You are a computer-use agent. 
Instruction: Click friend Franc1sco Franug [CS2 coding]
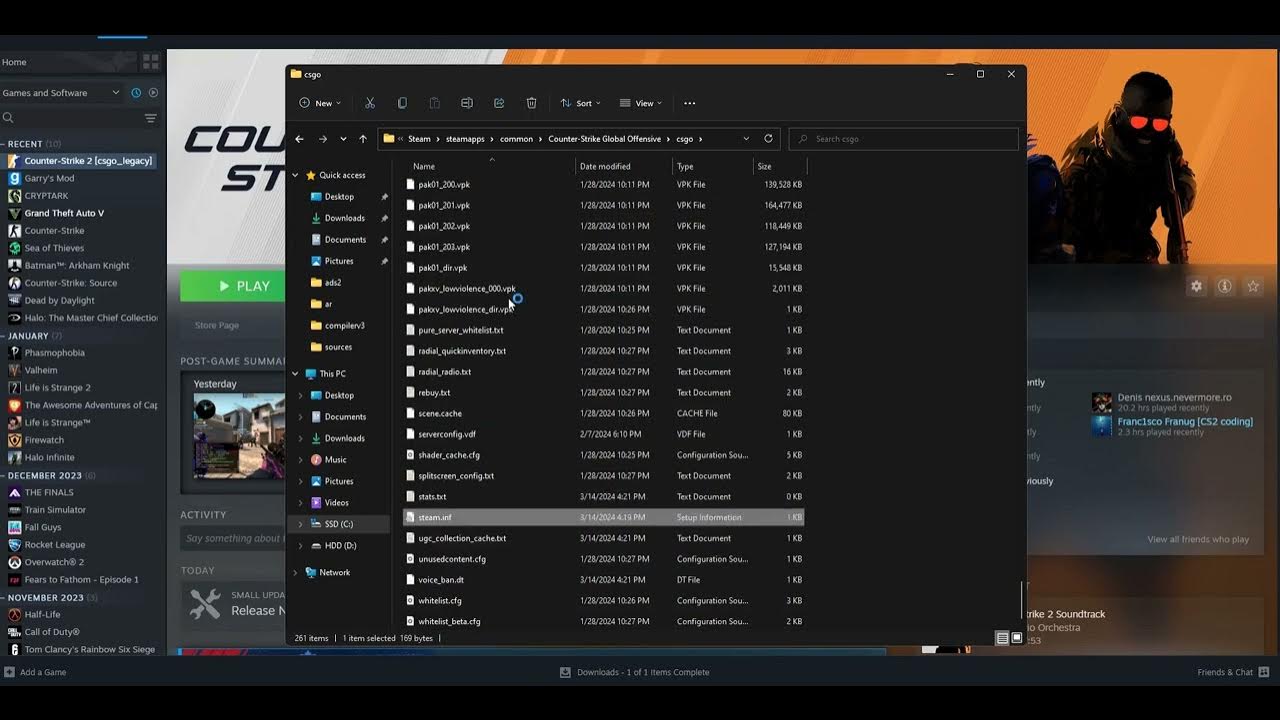click(1185, 421)
